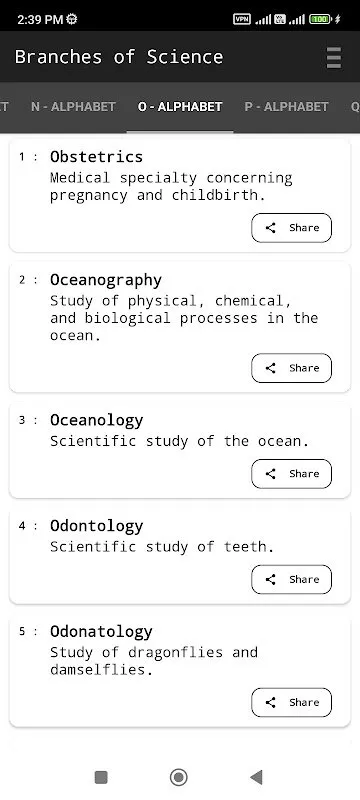Tap the battery indicator in status bar
This screenshot has height=800, width=360.
320,20
